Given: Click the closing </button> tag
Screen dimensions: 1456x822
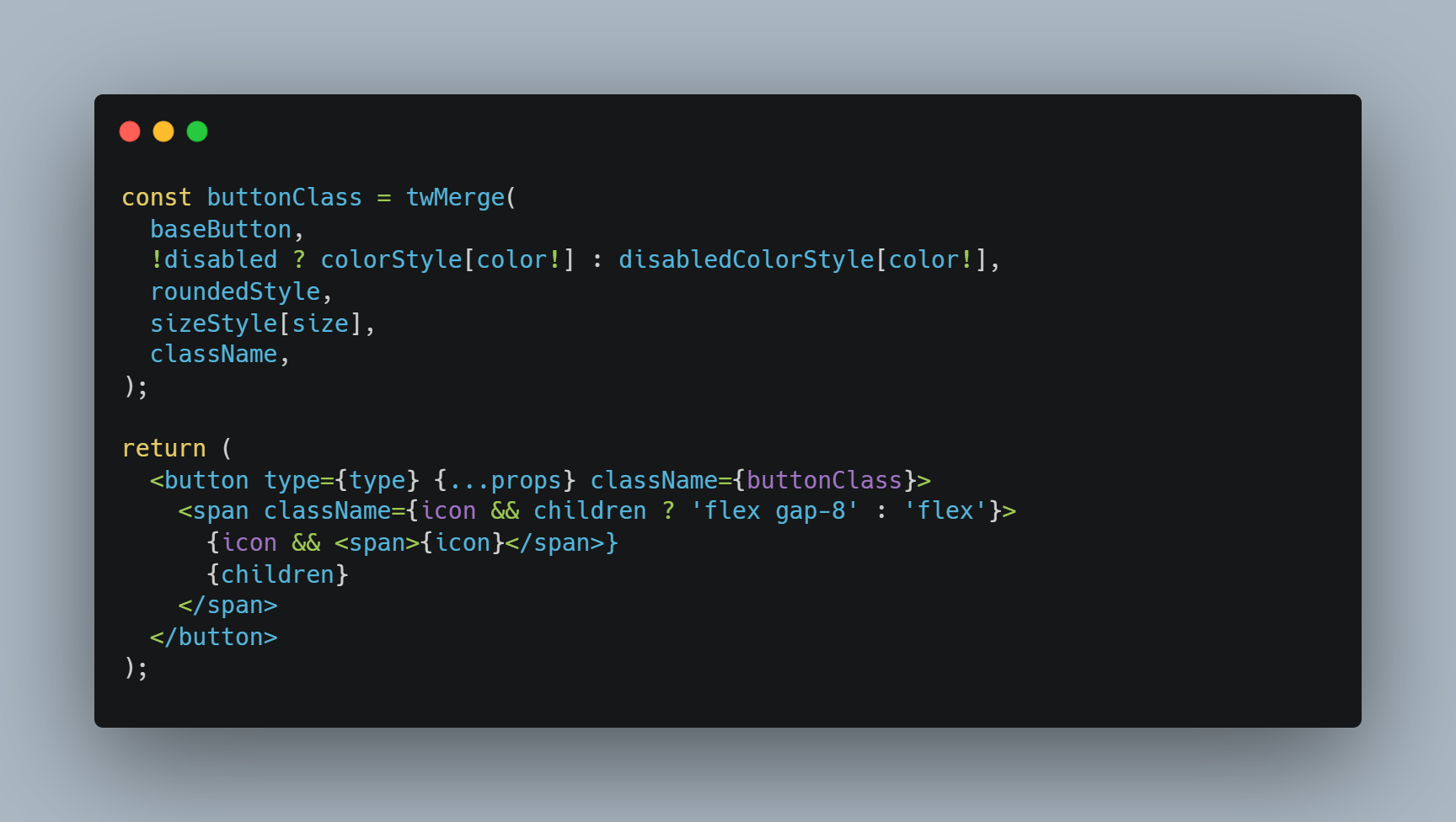Looking at the screenshot, I should click(x=214, y=637).
